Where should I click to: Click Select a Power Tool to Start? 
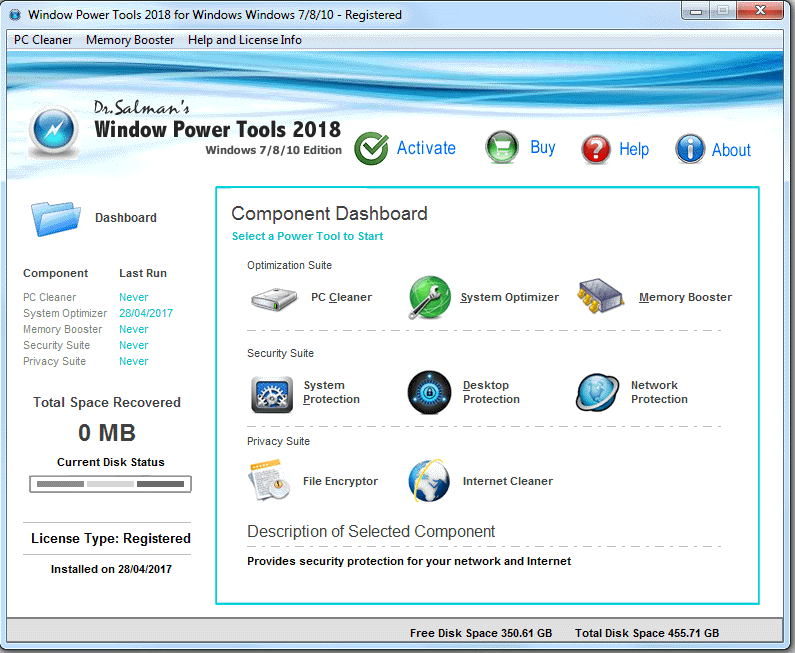tap(307, 236)
